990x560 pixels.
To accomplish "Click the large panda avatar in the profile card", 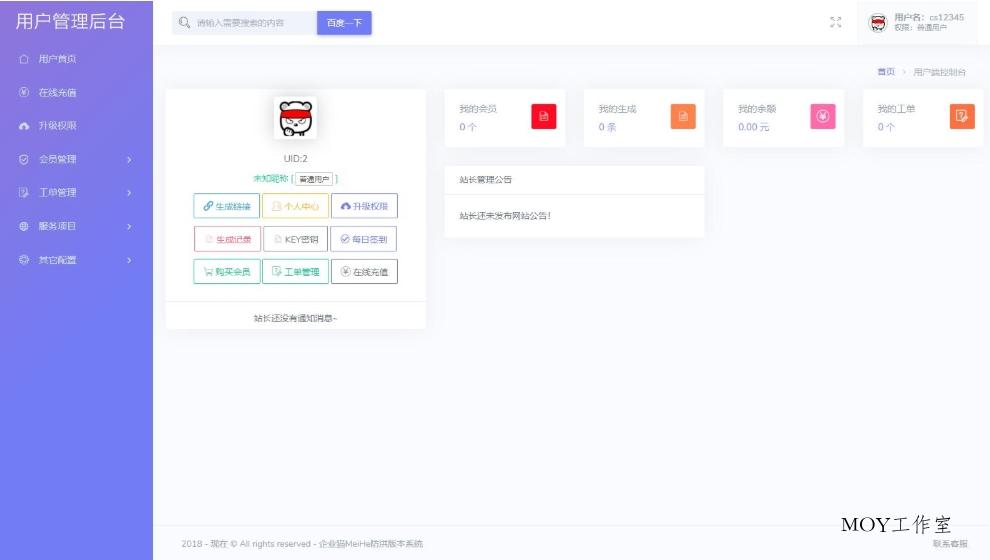I will coord(295,118).
